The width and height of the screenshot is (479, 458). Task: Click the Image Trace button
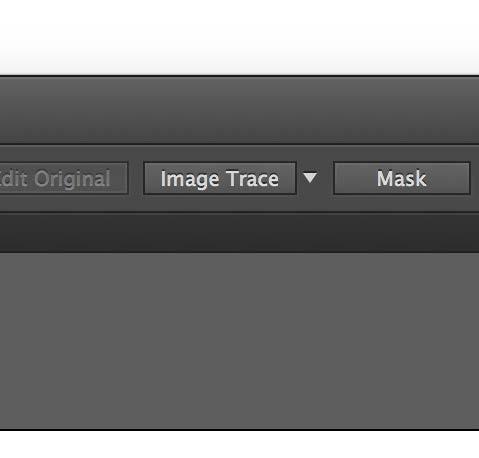220,178
